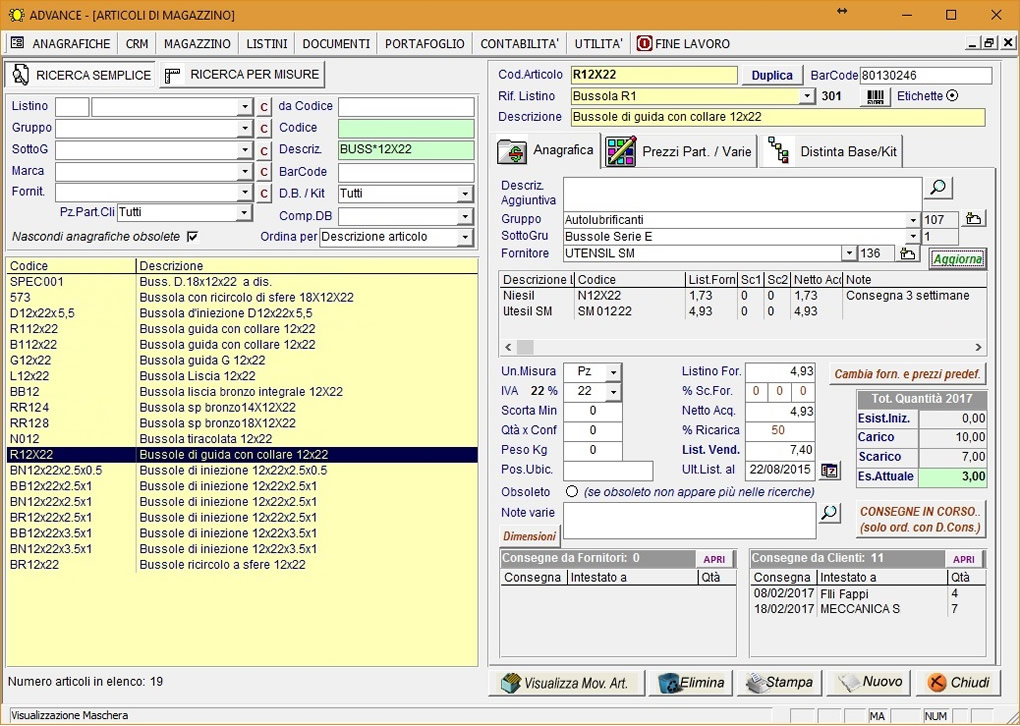Switch to the Prezzi Part. / Varie tab

pos(680,152)
